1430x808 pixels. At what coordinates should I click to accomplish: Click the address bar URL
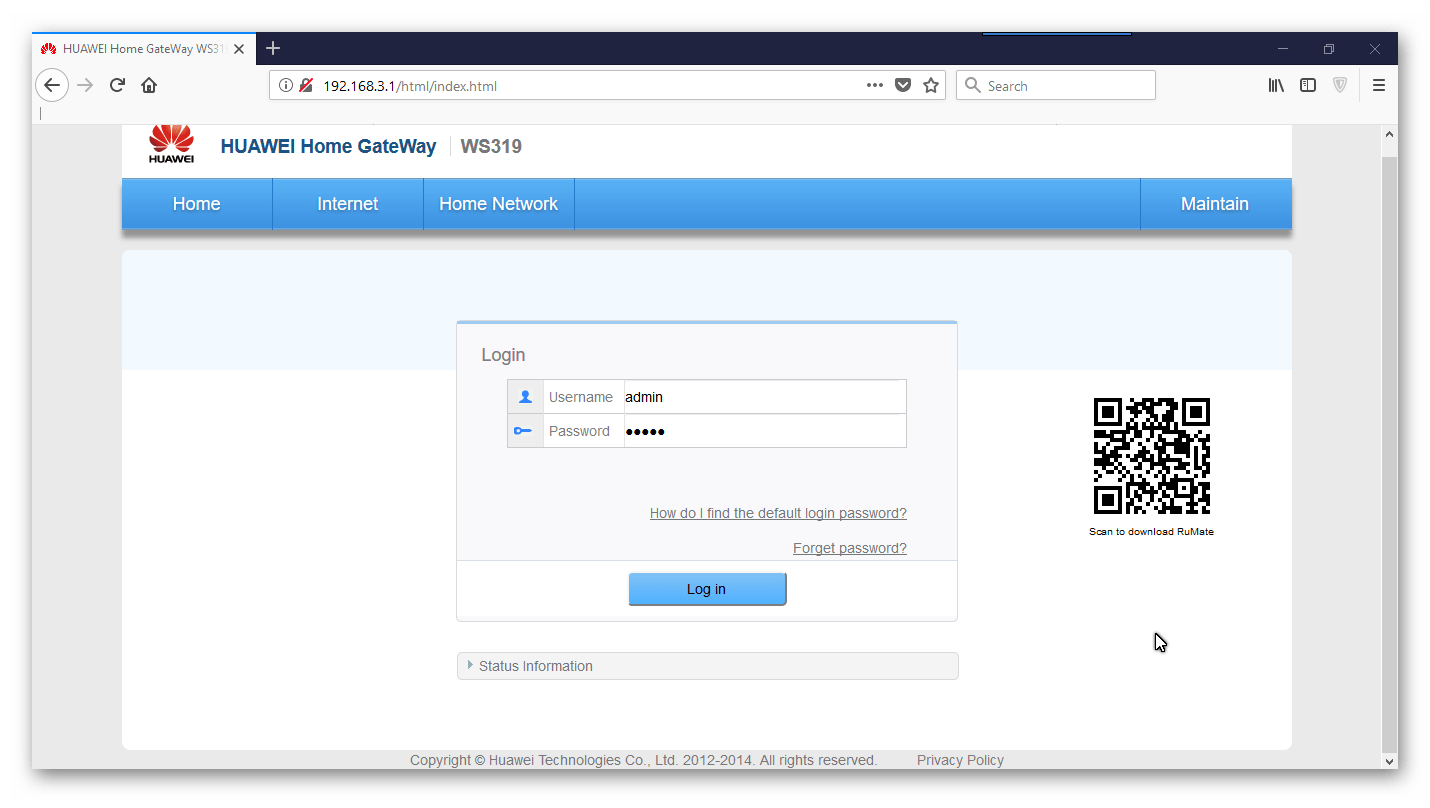(x=410, y=86)
